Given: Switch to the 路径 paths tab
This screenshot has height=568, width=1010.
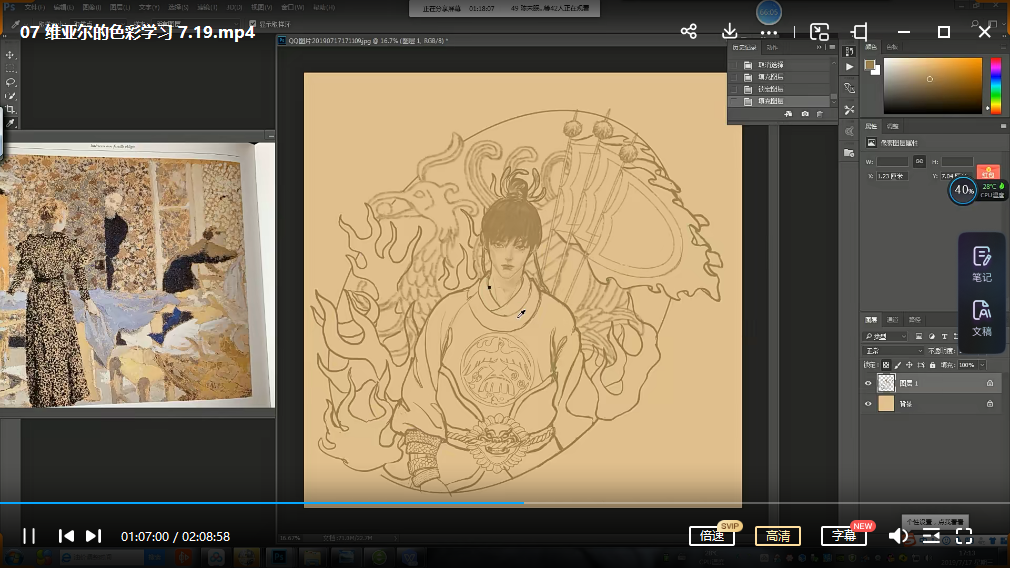Looking at the screenshot, I should click(915, 319).
